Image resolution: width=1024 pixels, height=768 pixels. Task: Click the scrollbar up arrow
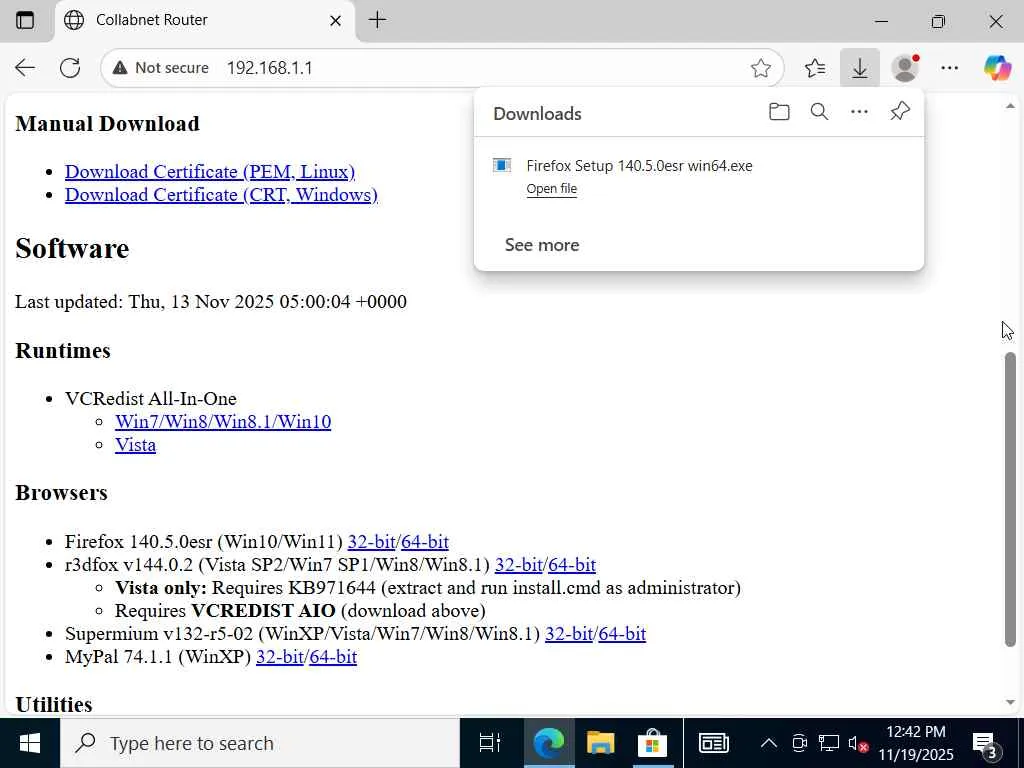(1010, 106)
